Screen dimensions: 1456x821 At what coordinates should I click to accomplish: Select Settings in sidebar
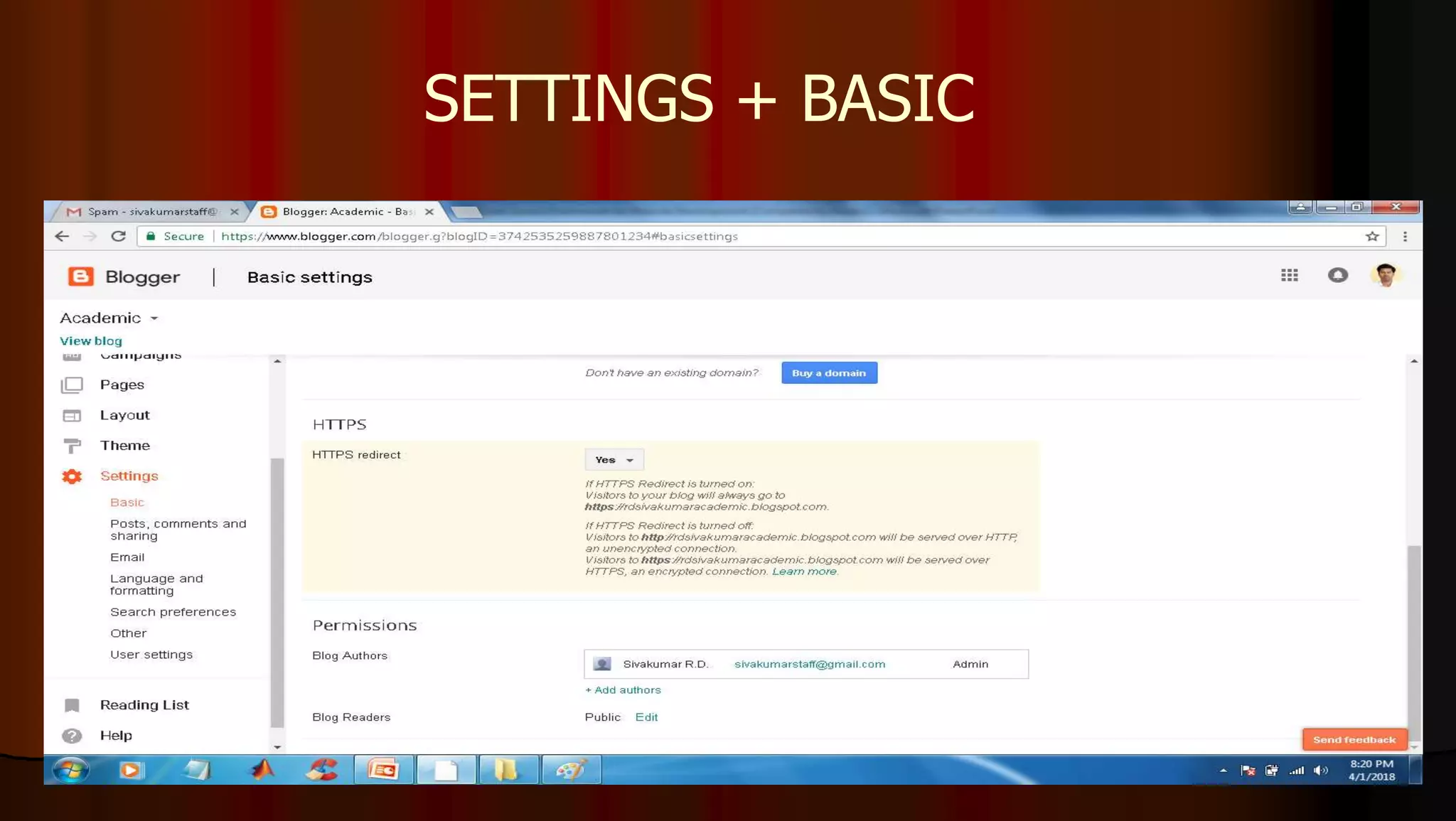coord(129,476)
